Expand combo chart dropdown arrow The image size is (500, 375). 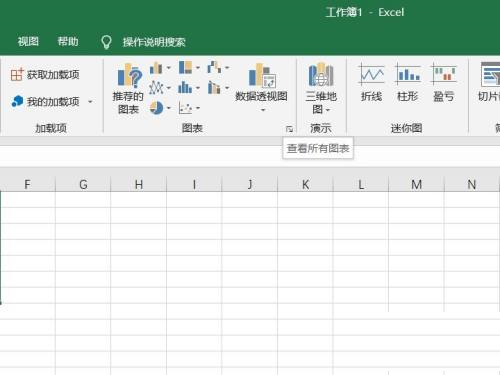pos(227,88)
